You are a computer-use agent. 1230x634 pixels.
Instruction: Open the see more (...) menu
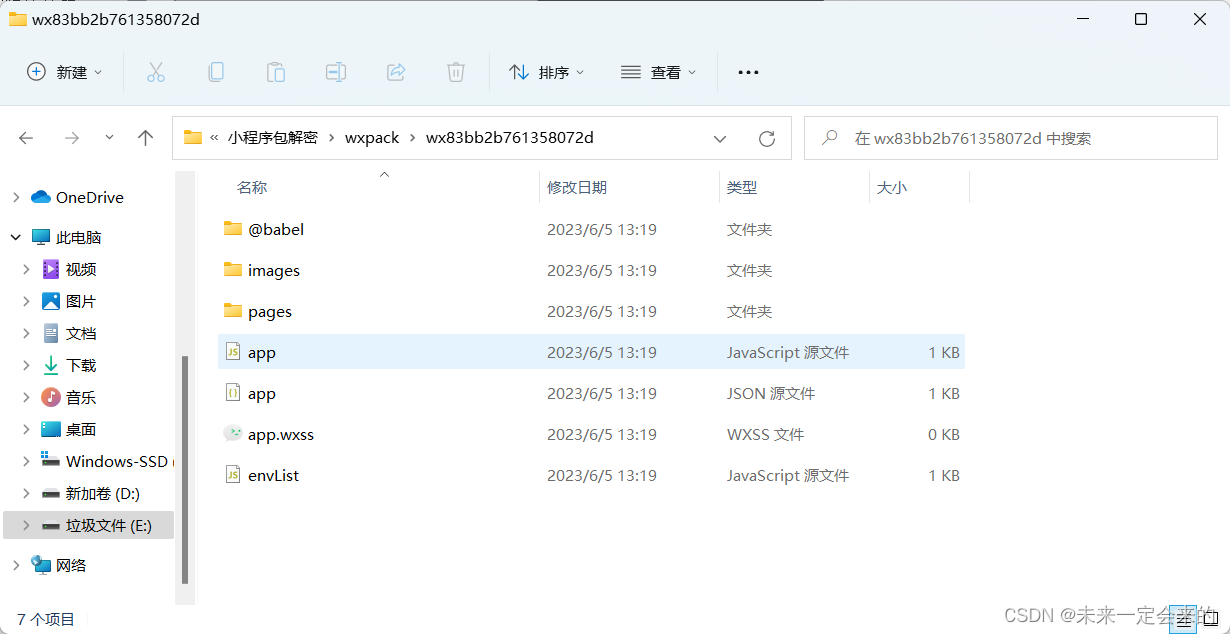coord(748,71)
